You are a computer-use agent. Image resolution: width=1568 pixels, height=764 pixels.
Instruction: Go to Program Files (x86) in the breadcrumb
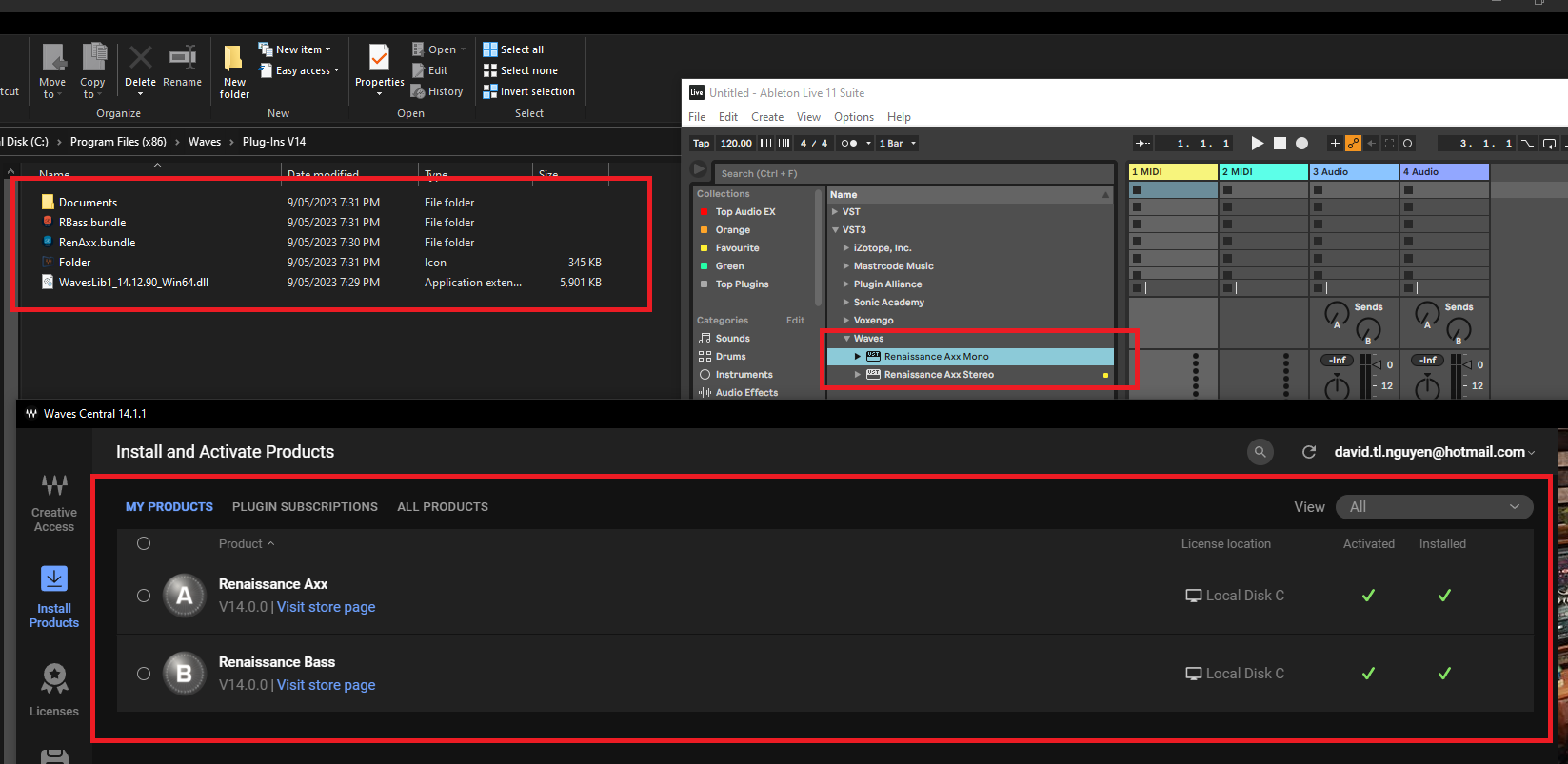[x=118, y=142]
